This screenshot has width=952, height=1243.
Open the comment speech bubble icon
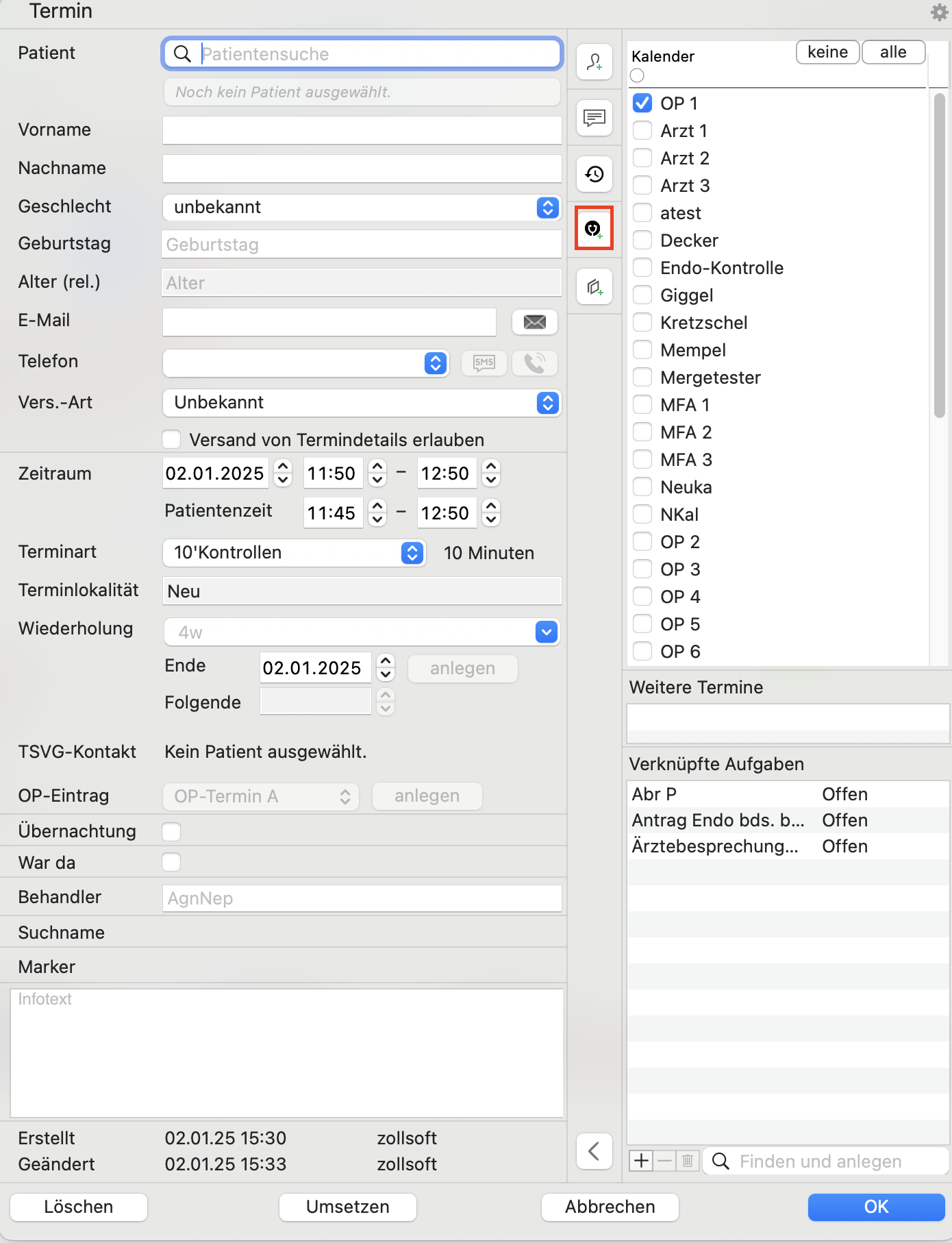(x=594, y=118)
